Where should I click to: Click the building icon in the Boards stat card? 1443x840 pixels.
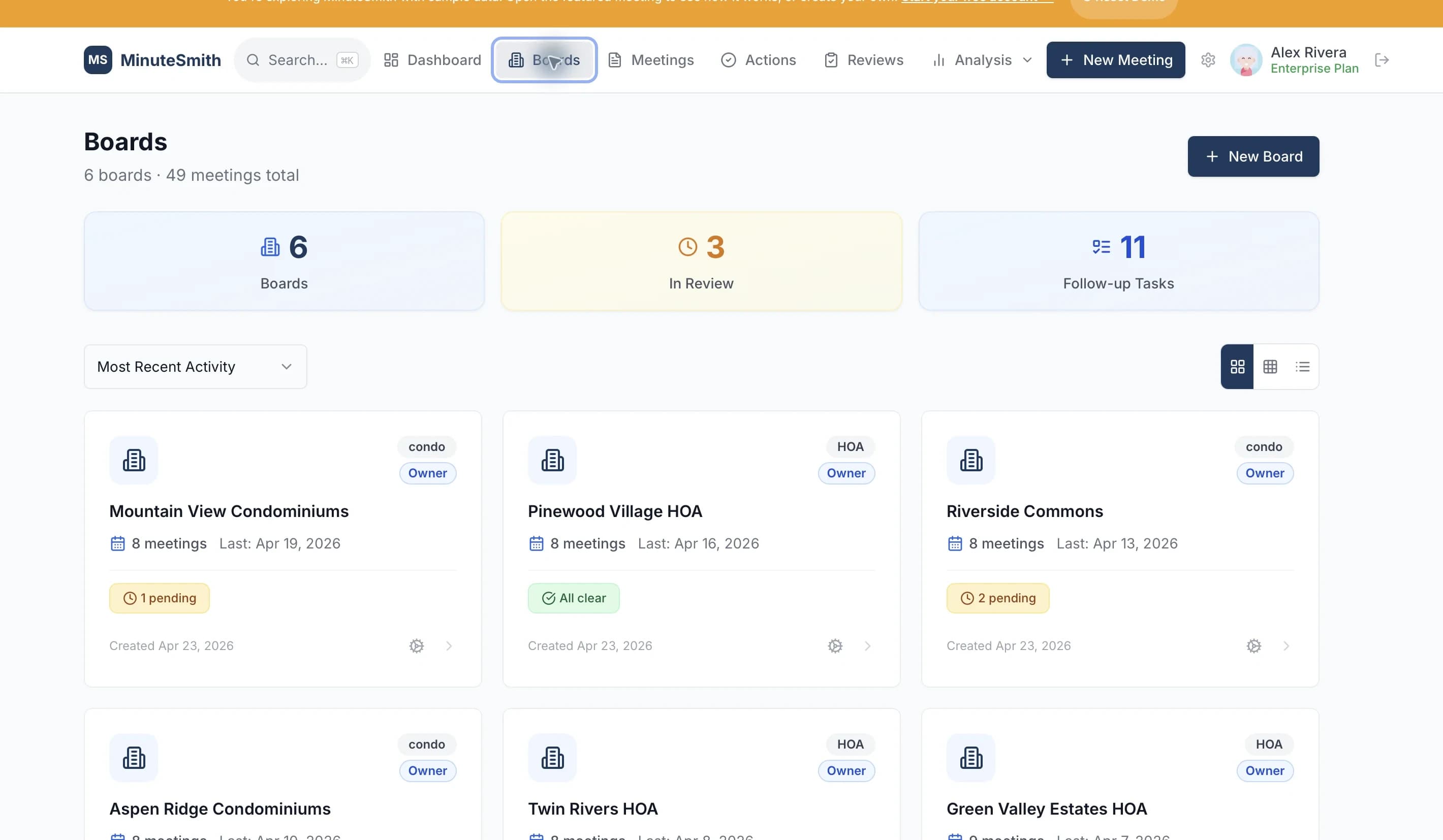coord(270,247)
